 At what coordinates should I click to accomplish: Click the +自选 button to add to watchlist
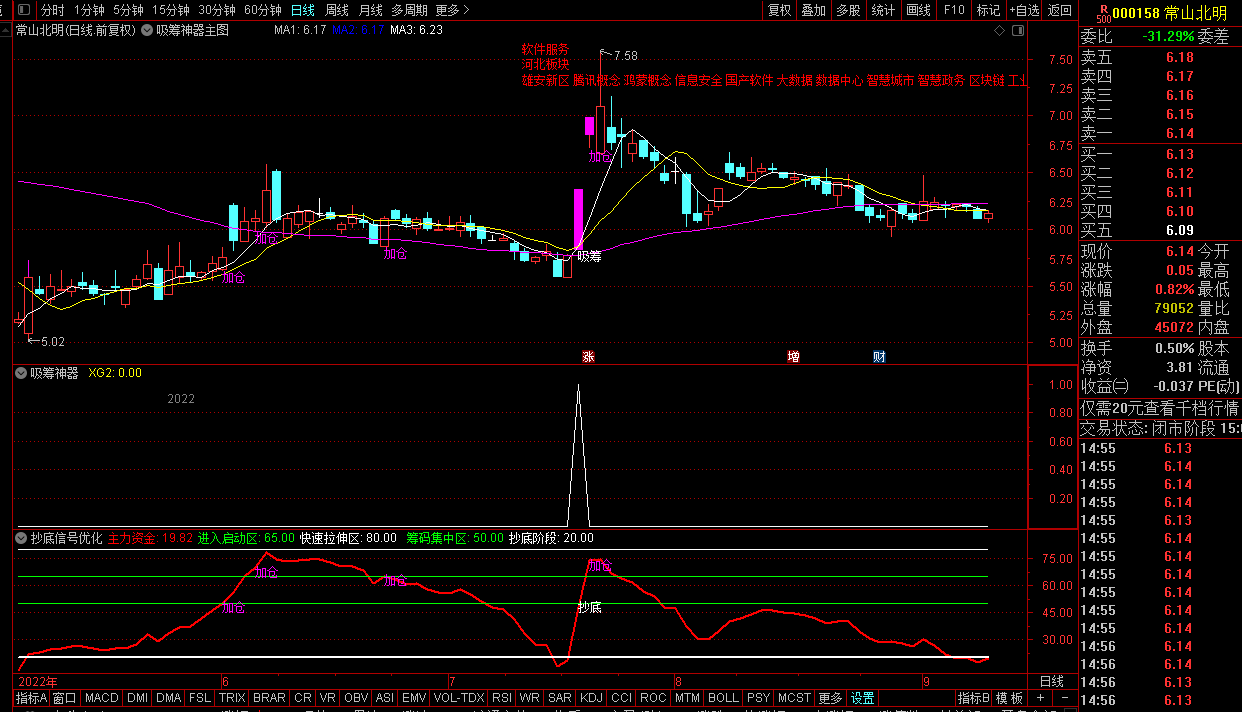click(1024, 10)
